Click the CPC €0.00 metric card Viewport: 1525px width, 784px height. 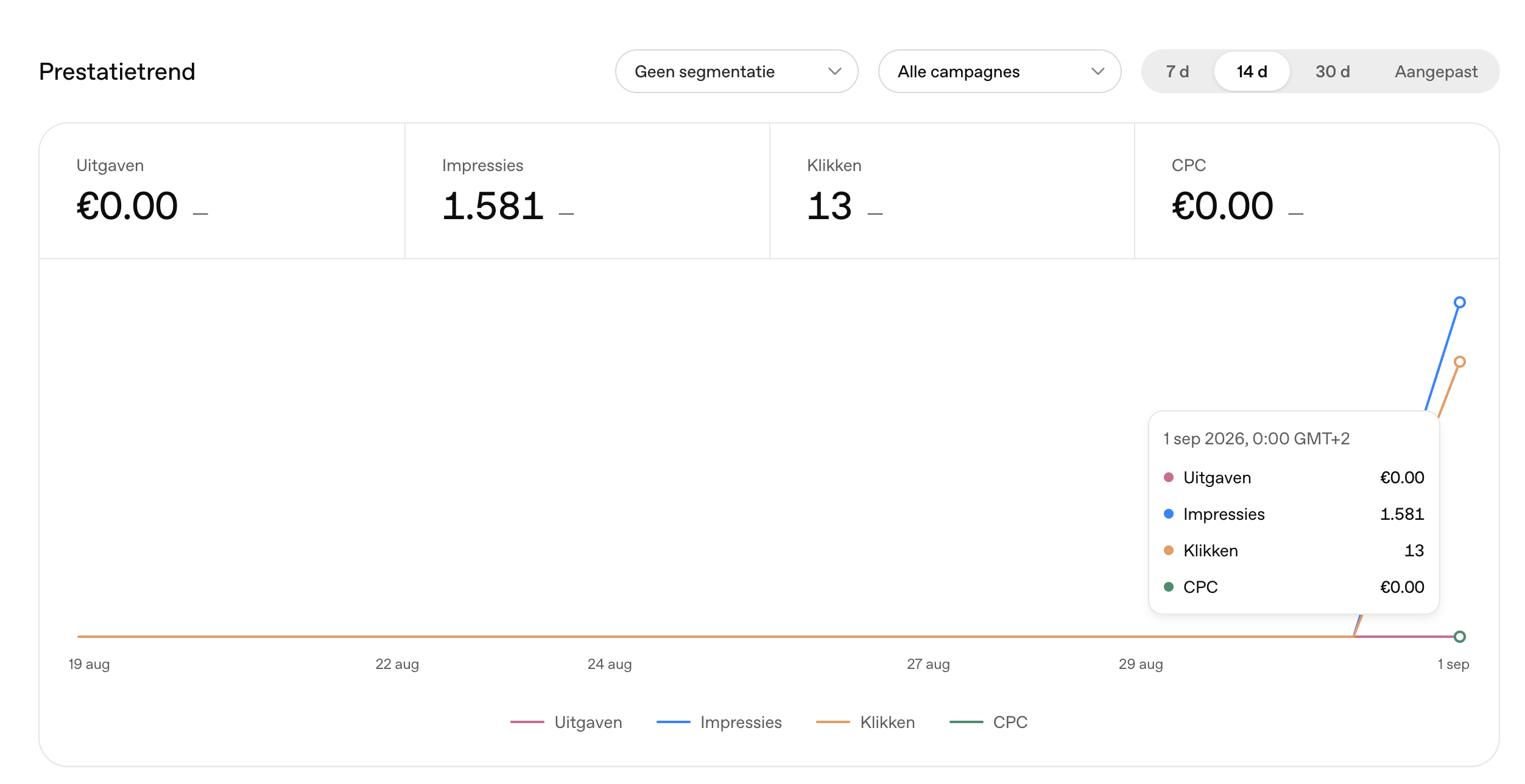pos(1317,191)
